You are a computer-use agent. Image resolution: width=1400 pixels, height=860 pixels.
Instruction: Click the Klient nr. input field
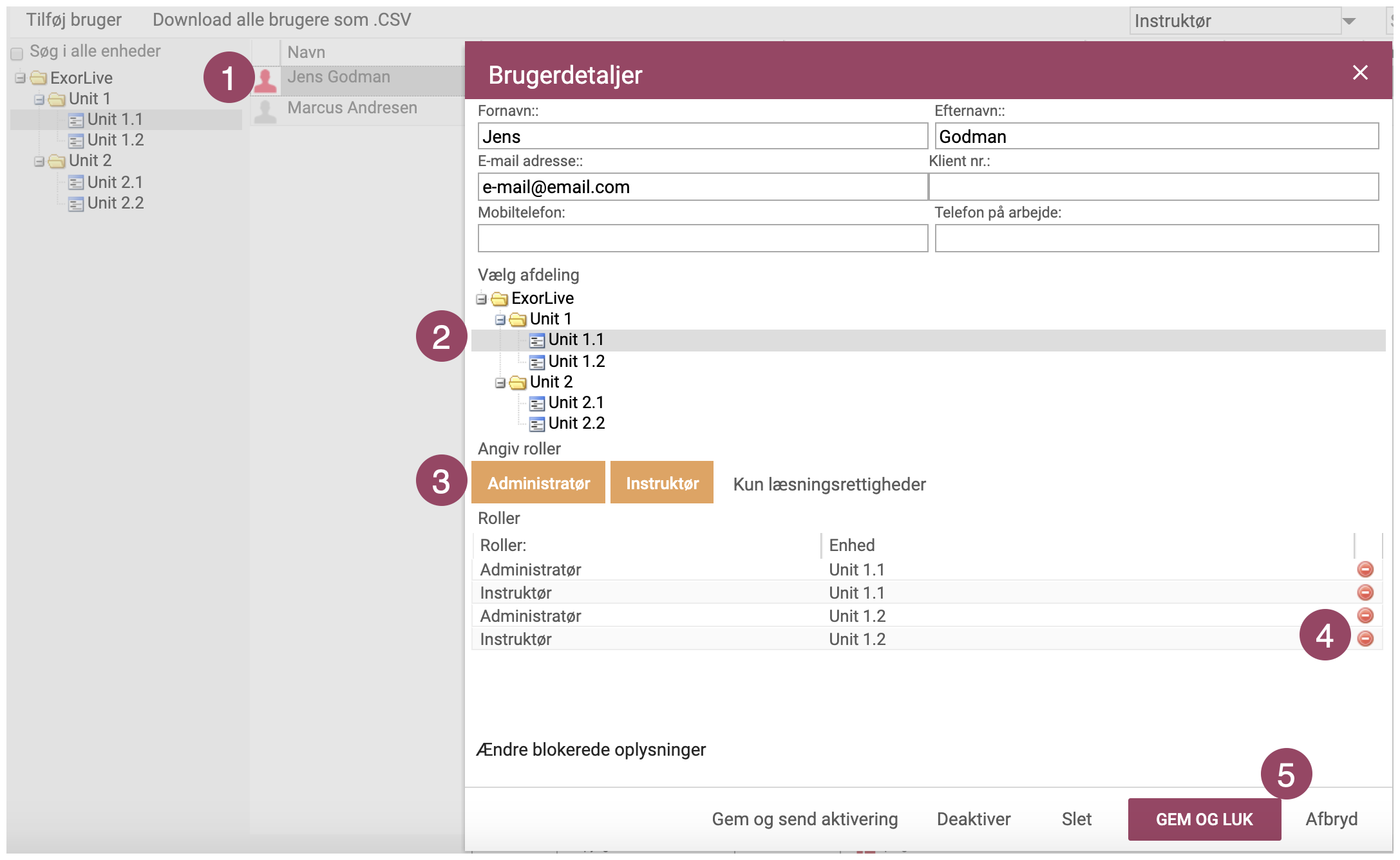click(x=1154, y=187)
